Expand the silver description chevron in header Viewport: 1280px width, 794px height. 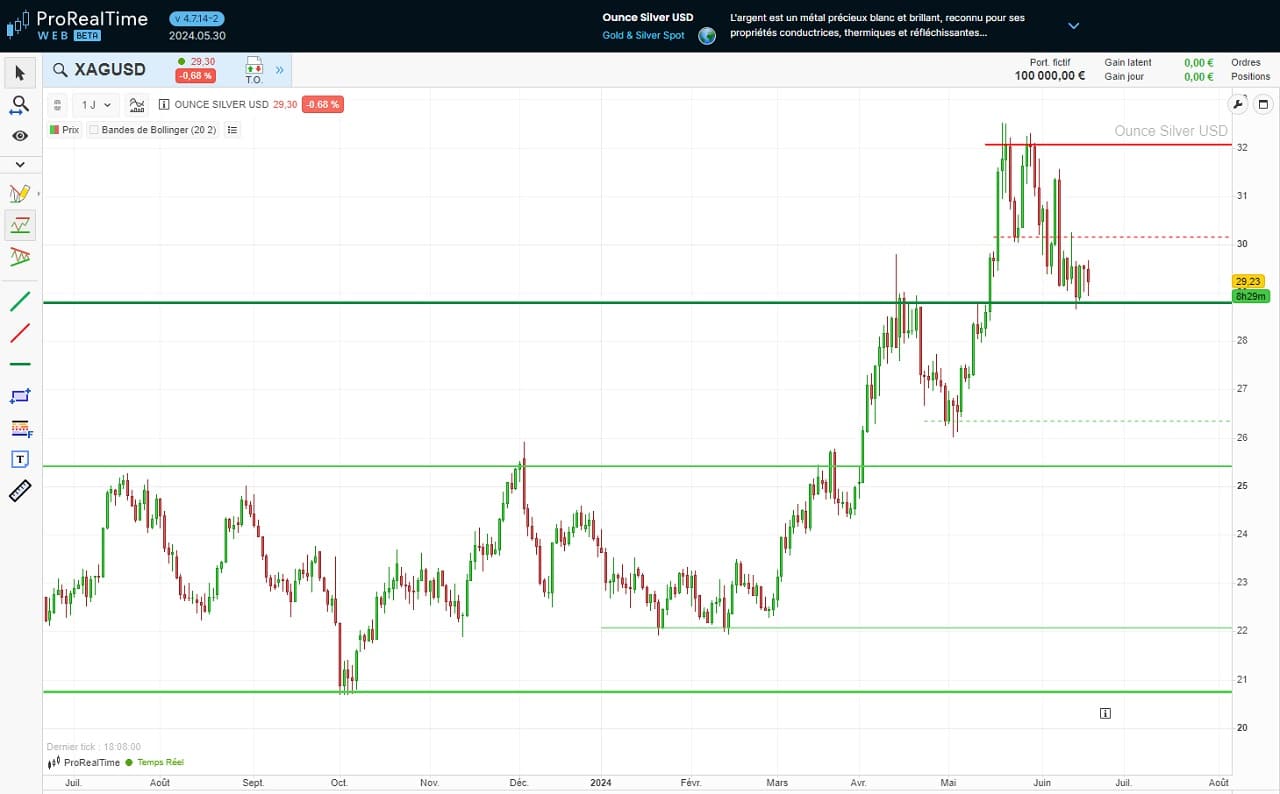(x=1074, y=26)
